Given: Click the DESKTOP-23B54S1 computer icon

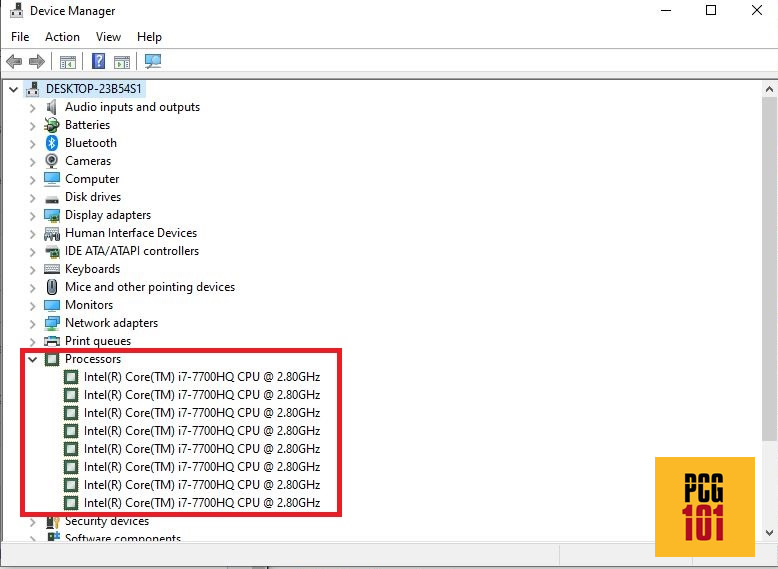Looking at the screenshot, I should (x=33, y=89).
